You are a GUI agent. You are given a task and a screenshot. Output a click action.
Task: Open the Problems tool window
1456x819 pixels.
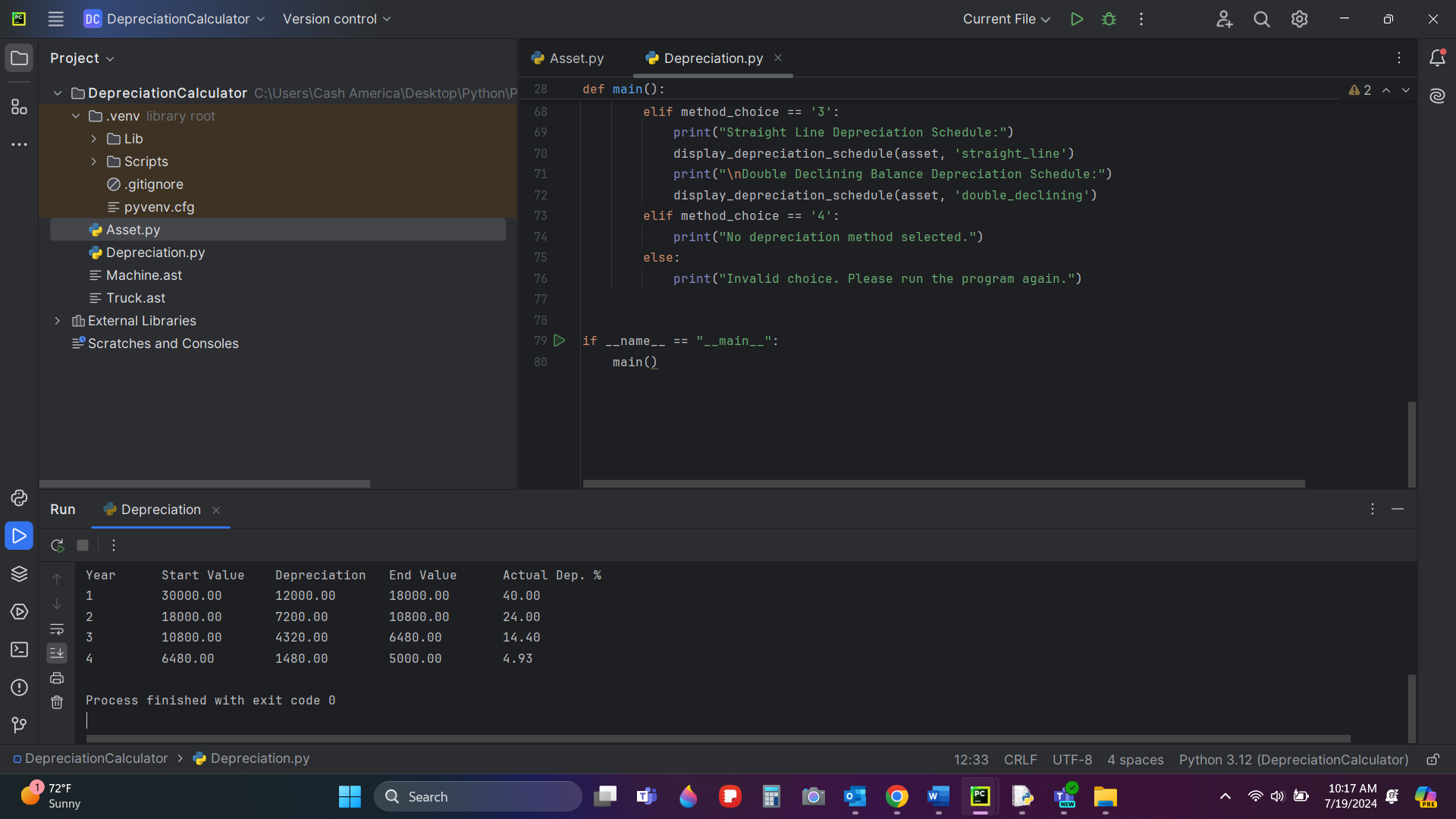pyautogui.click(x=19, y=688)
